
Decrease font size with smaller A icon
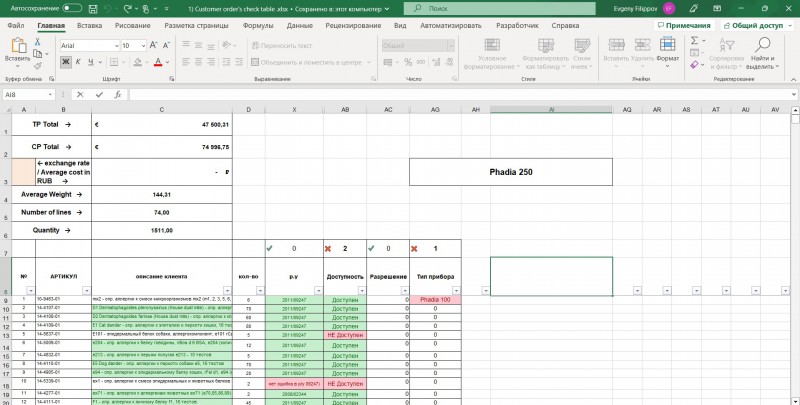(x=167, y=45)
